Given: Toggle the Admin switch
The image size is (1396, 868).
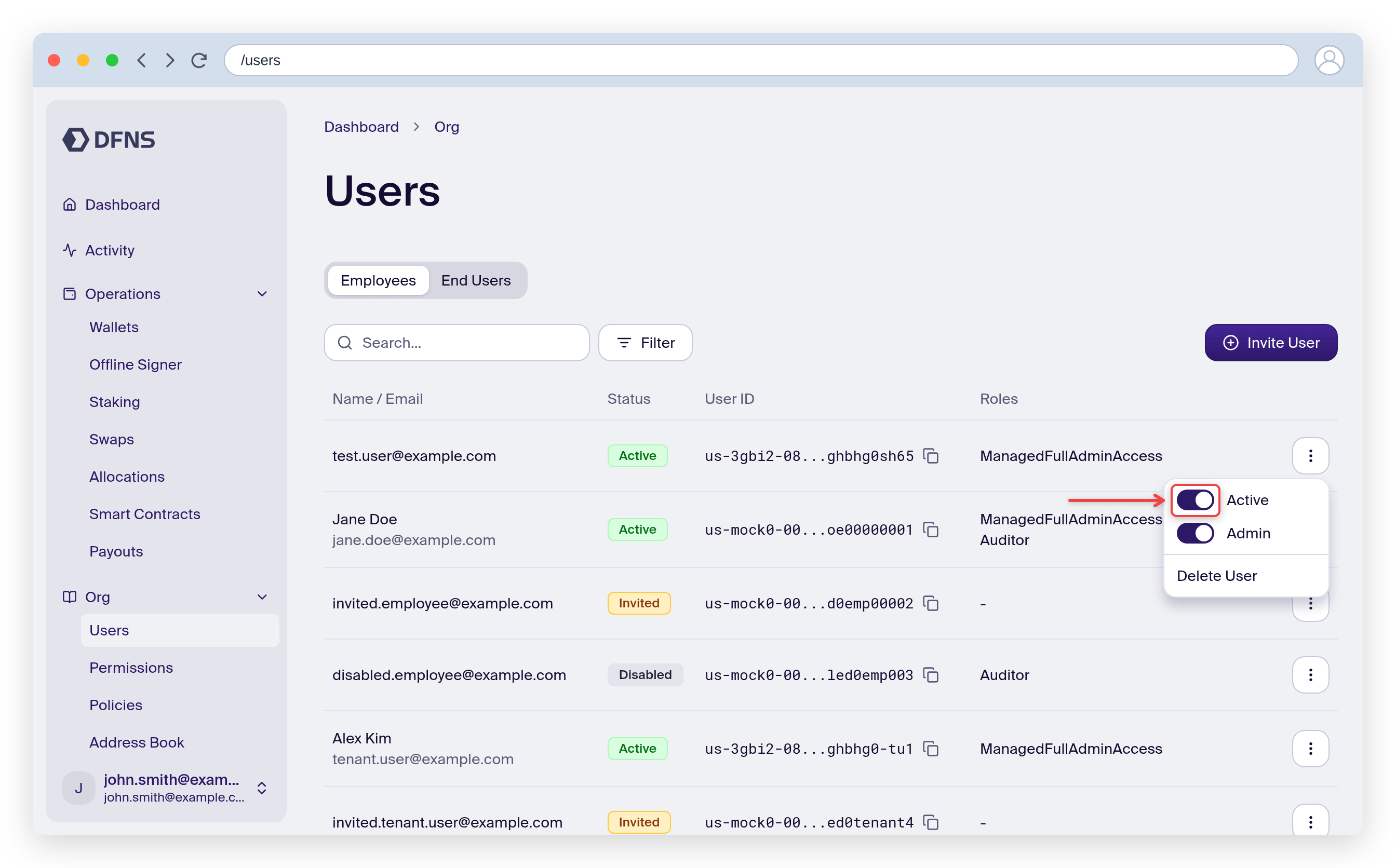Looking at the screenshot, I should point(1195,533).
